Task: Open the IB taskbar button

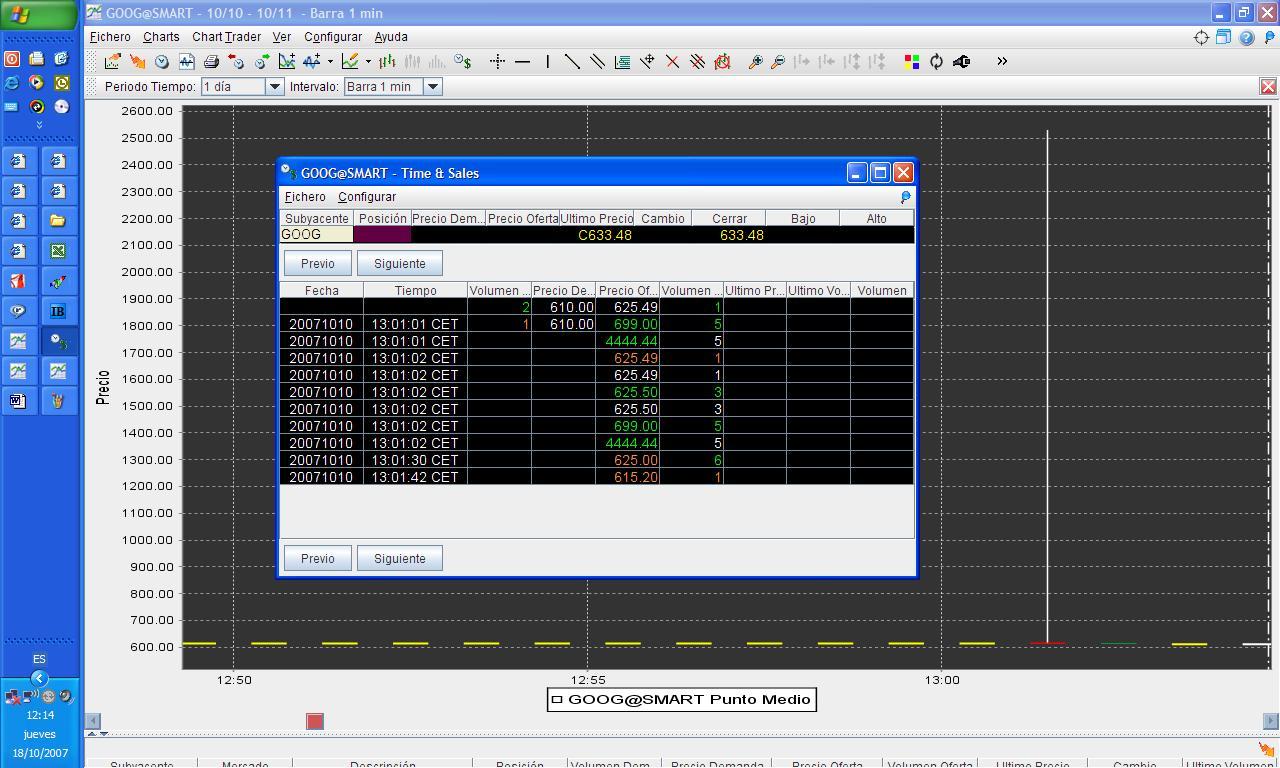Action: (58, 311)
